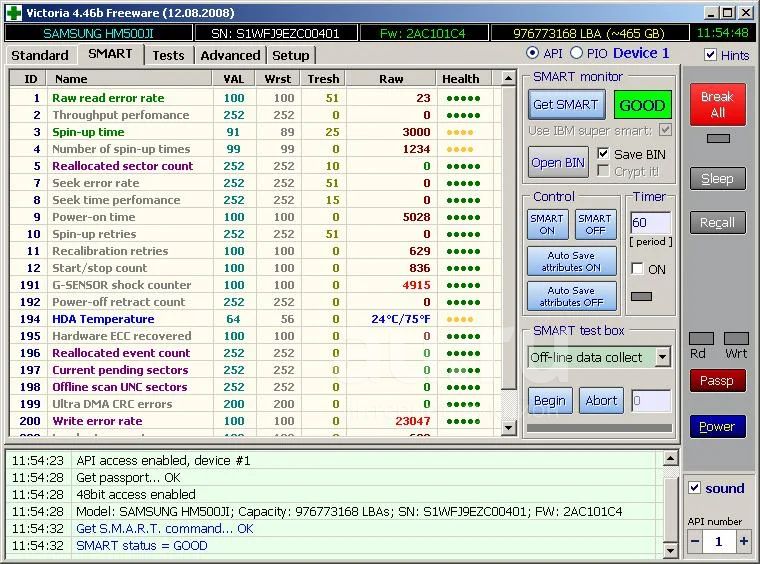This screenshot has height=564, width=760.
Task: Click the Wrst column header
Action: click(x=278, y=78)
